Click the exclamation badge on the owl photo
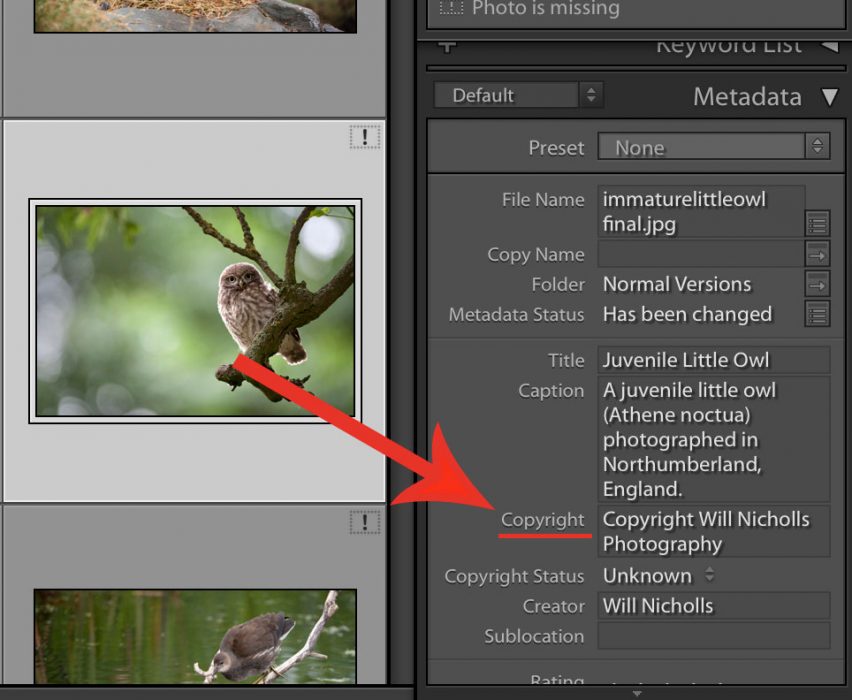The width and height of the screenshot is (852, 700). pos(365,139)
